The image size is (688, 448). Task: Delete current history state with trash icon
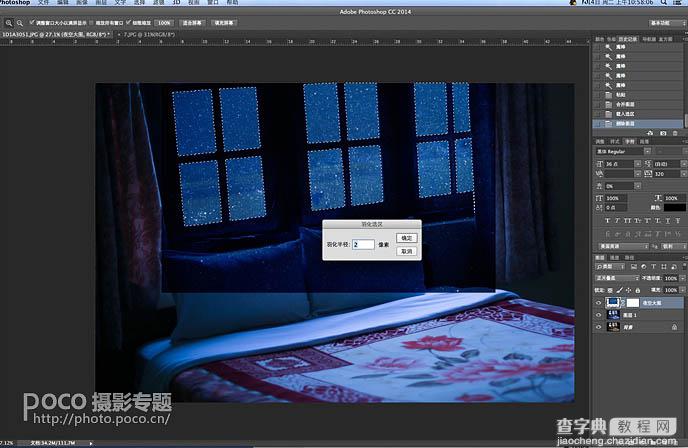click(x=675, y=133)
